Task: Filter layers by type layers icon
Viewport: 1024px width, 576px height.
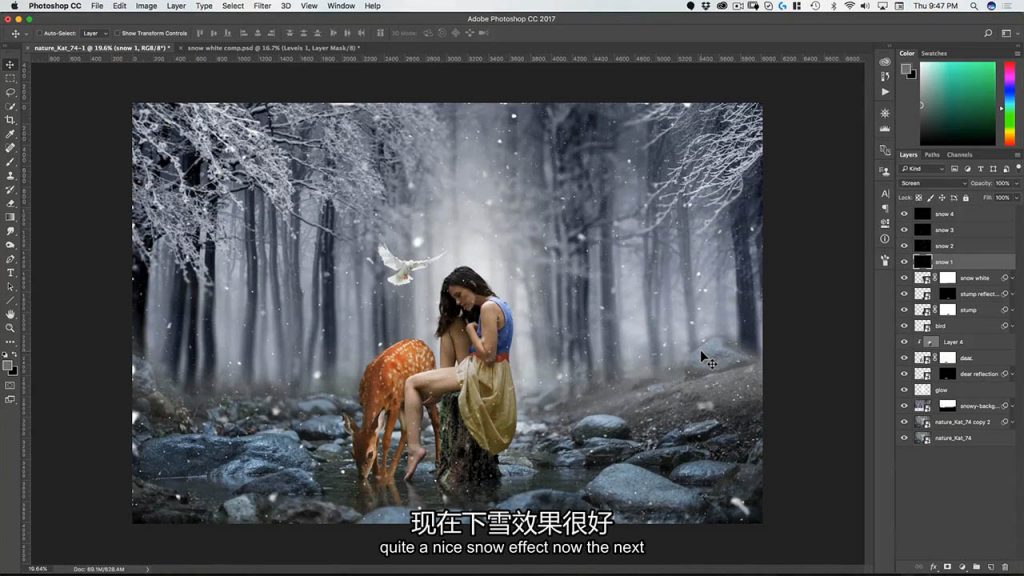Action: (x=980, y=168)
